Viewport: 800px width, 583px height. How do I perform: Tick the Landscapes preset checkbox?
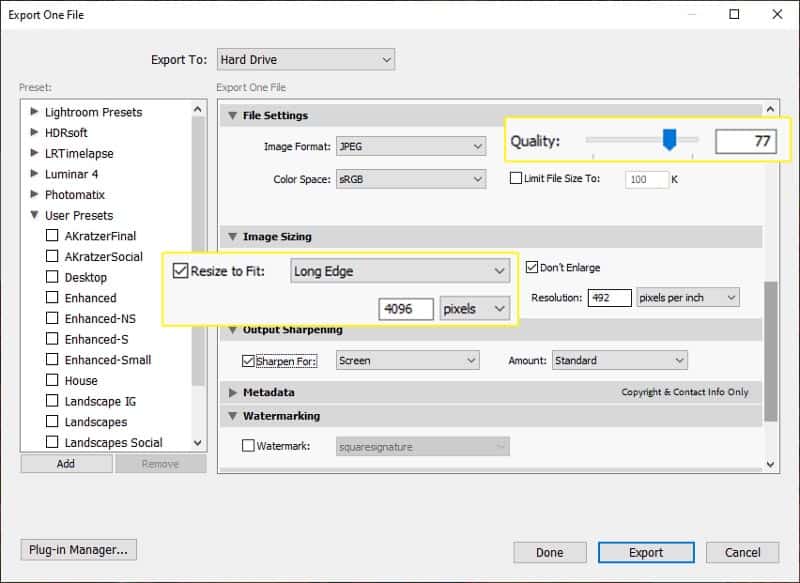(x=52, y=421)
